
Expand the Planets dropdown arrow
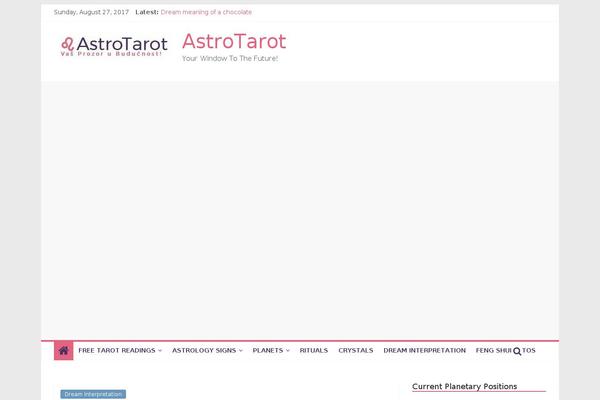(x=288, y=351)
